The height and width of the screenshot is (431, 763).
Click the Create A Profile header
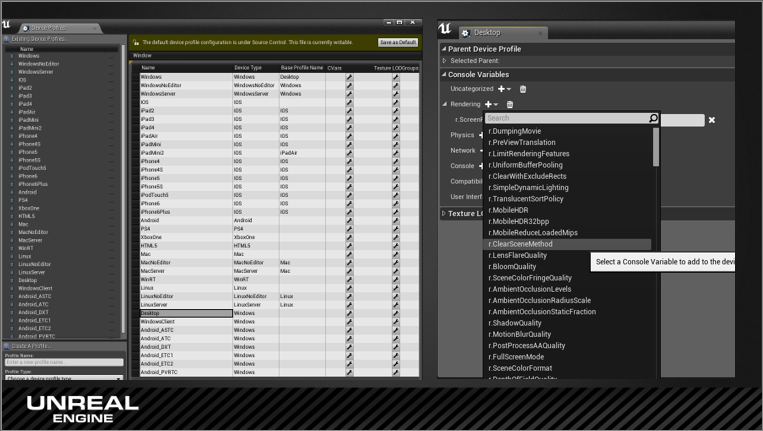click(31, 346)
